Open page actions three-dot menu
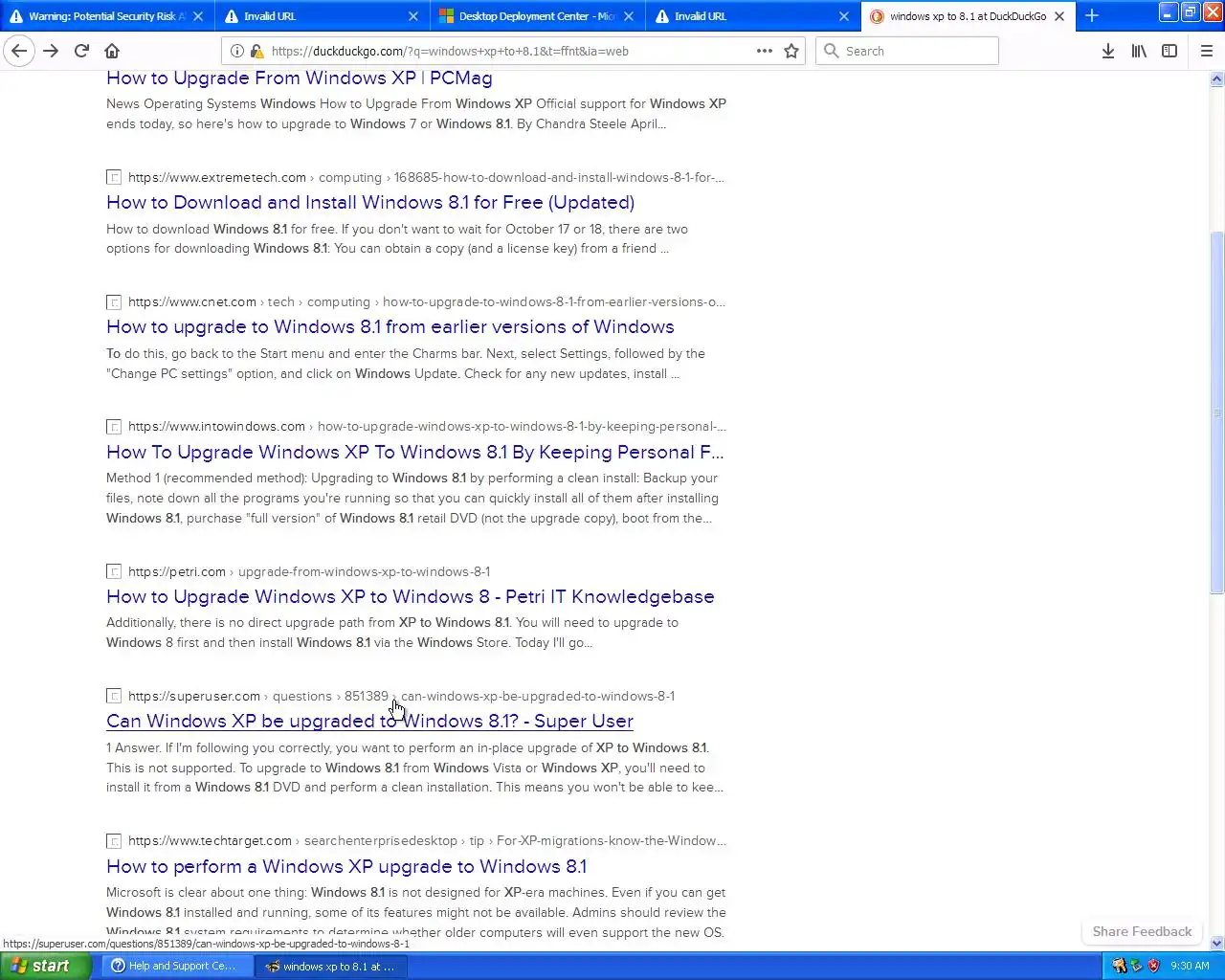1225x980 pixels. pos(764,51)
